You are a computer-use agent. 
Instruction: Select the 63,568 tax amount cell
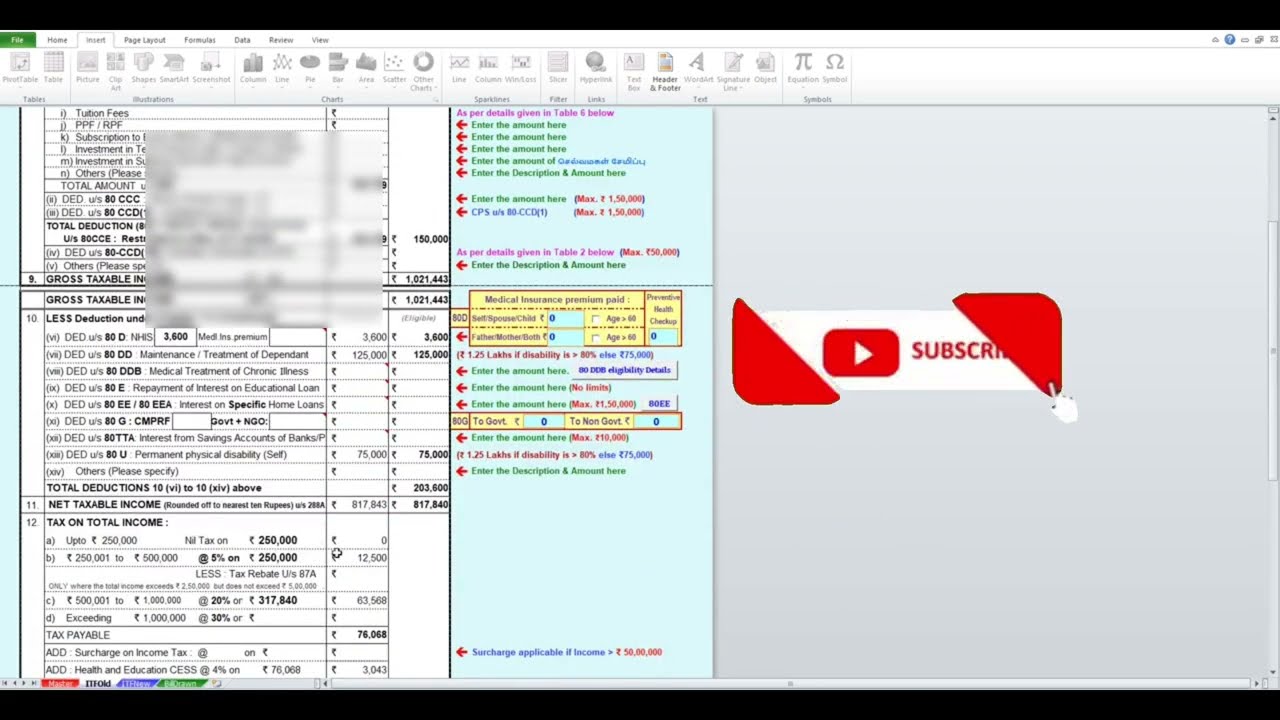tap(358, 601)
